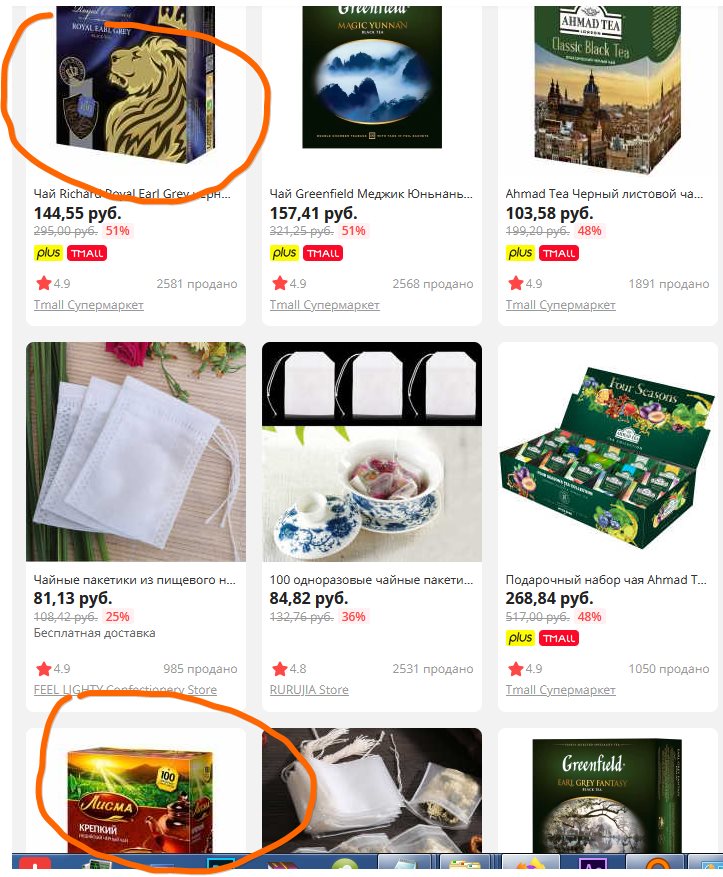Click plus badge under Ahmad Classic Black Tea
Viewport: 723px width, 877px height.
520,253
